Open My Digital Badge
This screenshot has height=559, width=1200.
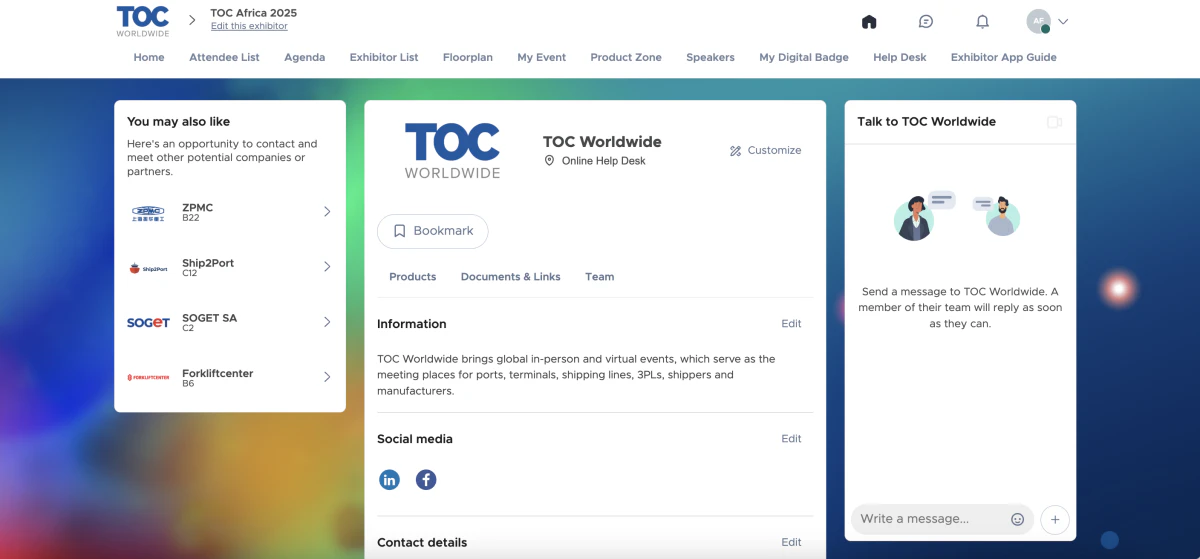click(804, 58)
